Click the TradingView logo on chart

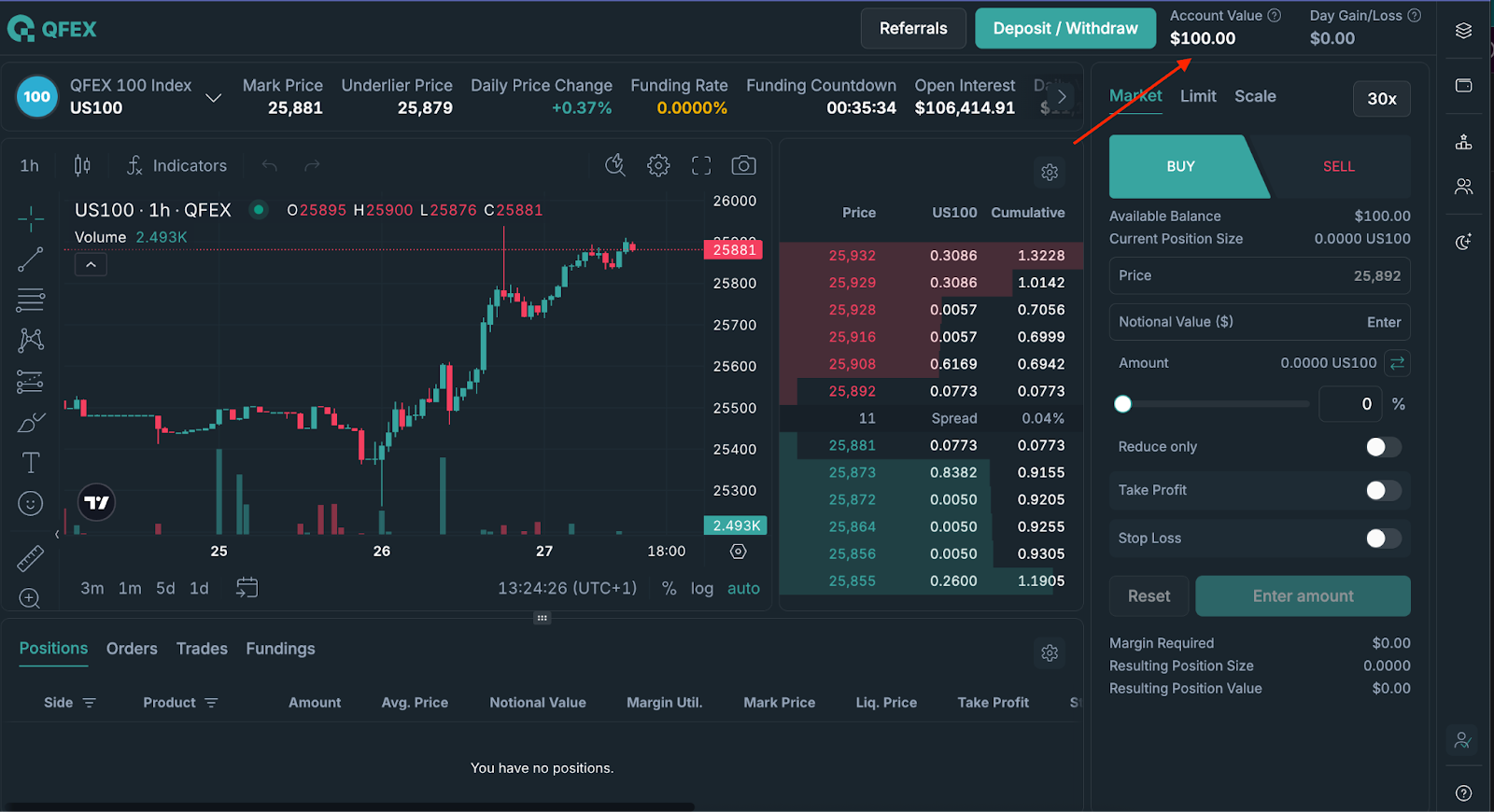click(96, 503)
